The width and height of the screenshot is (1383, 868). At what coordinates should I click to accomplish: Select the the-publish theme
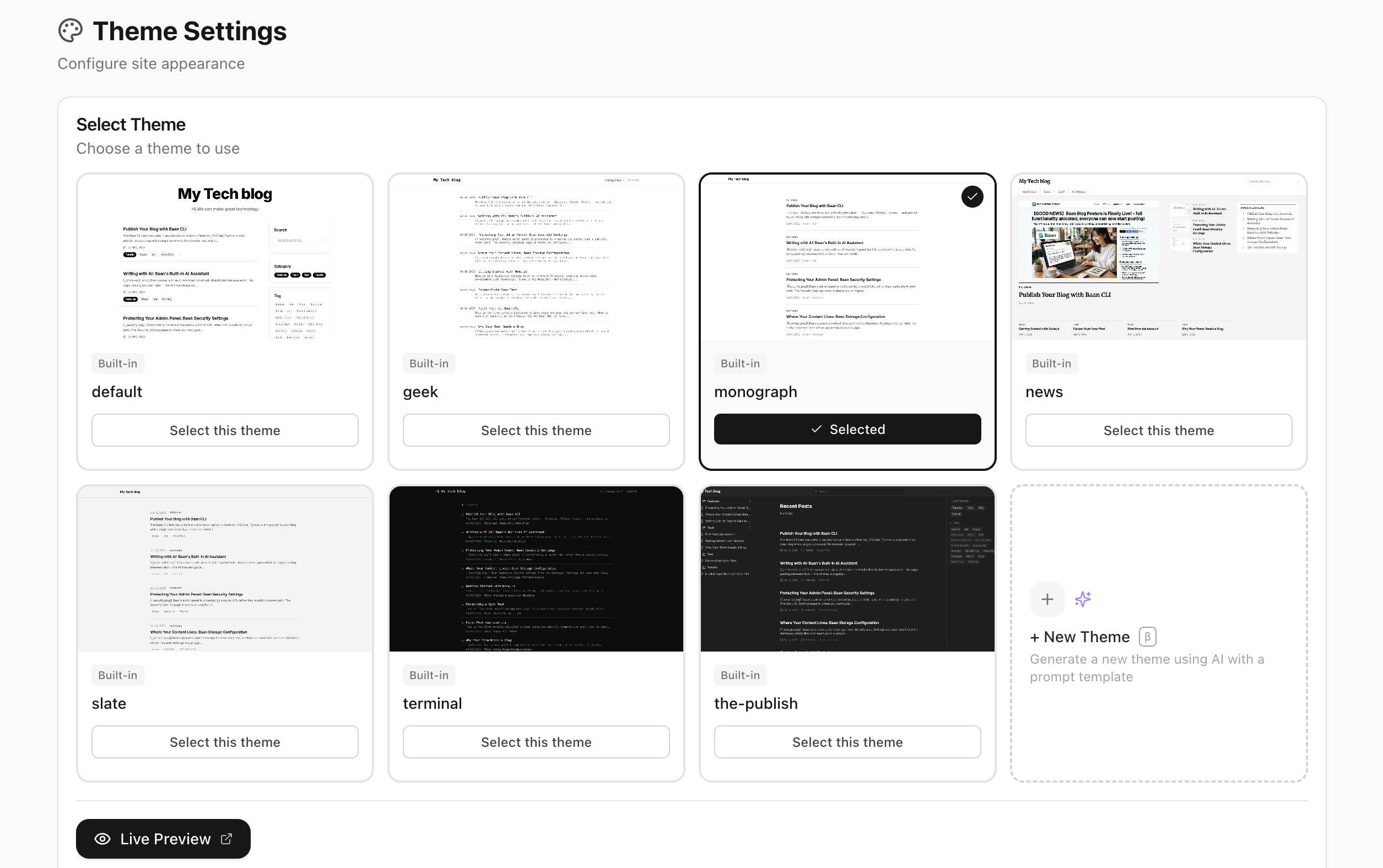pos(847,742)
